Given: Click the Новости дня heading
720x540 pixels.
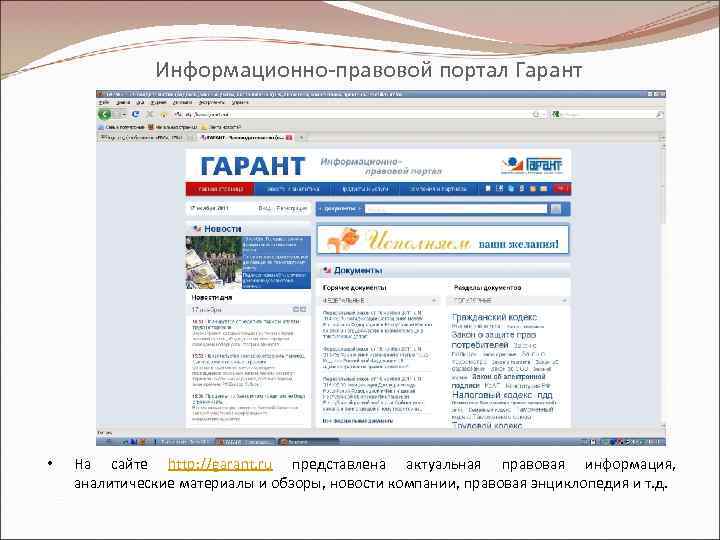Looking at the screenshot, I should (x=212, y=297).
